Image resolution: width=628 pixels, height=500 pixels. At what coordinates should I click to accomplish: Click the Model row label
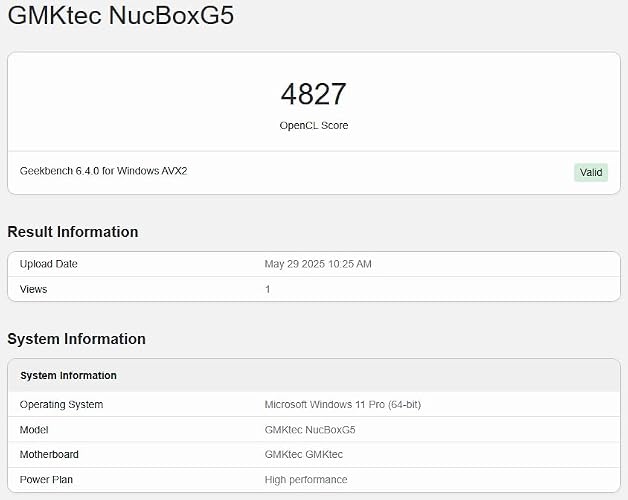(34, 430)
